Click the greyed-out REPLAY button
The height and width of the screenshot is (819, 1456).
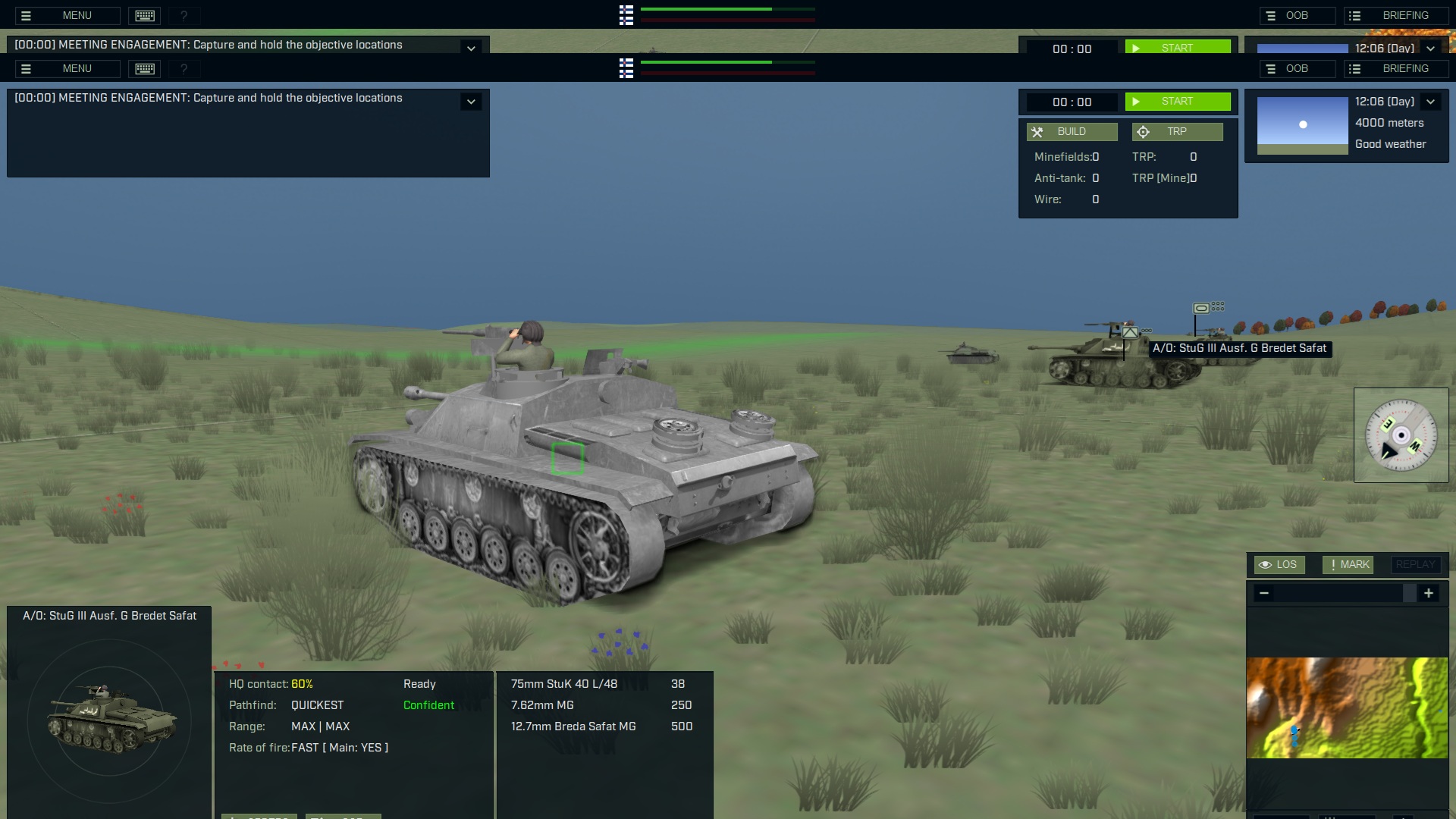(1416, 565)
